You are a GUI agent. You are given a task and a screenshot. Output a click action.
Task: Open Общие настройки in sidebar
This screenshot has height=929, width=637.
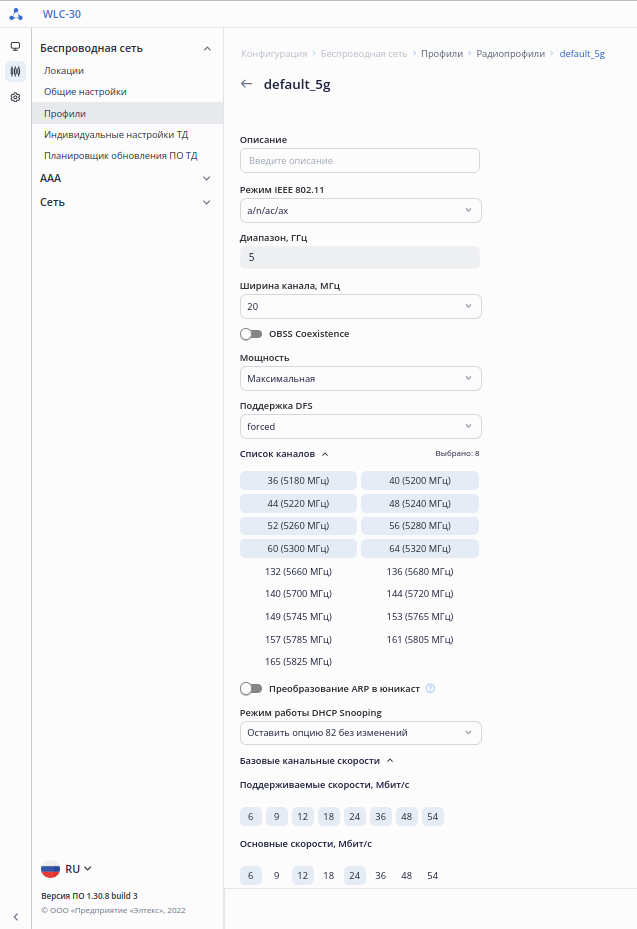85,92
